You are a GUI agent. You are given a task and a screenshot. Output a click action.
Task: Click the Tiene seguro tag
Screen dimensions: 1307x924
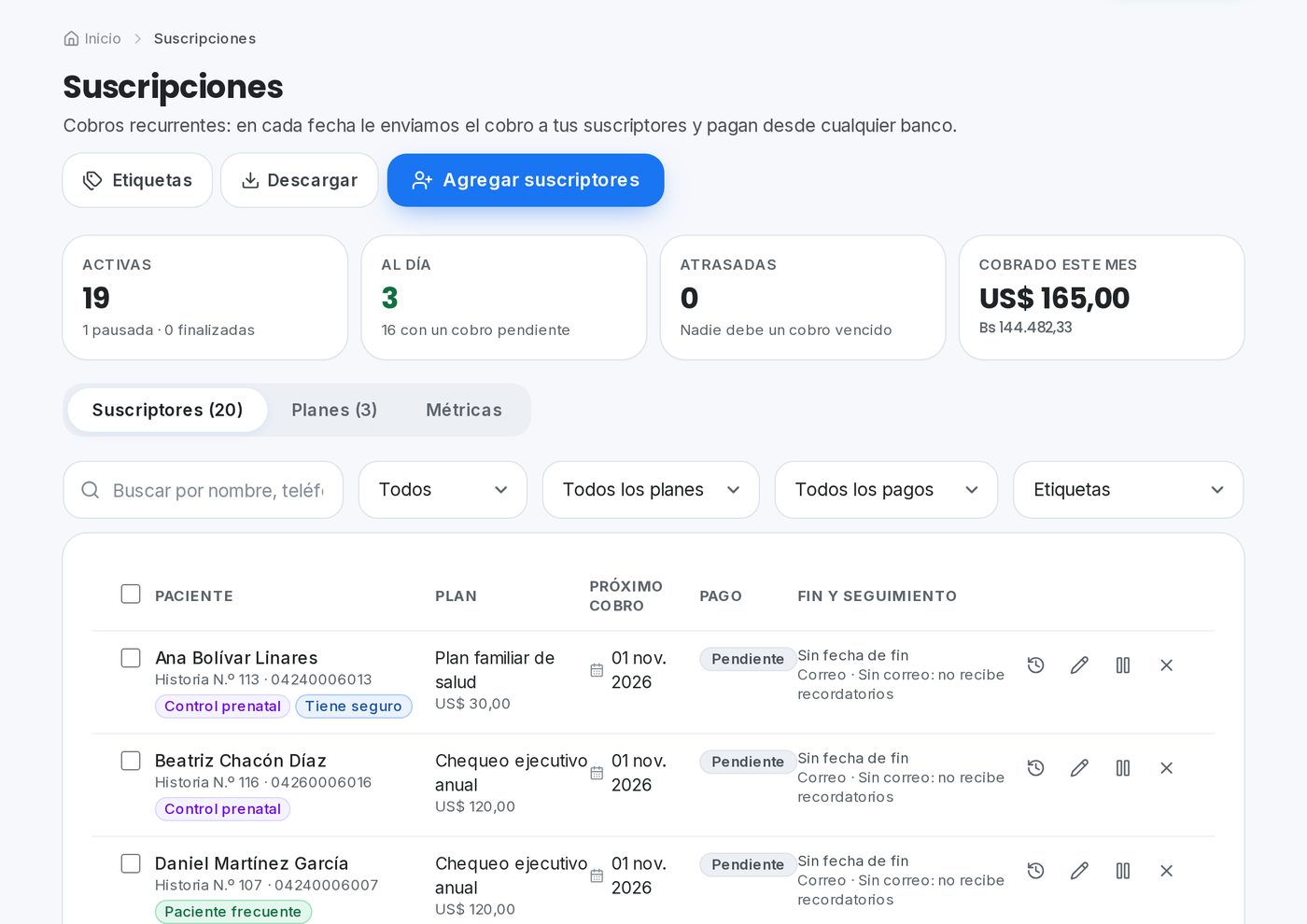[x=353, y=707]
